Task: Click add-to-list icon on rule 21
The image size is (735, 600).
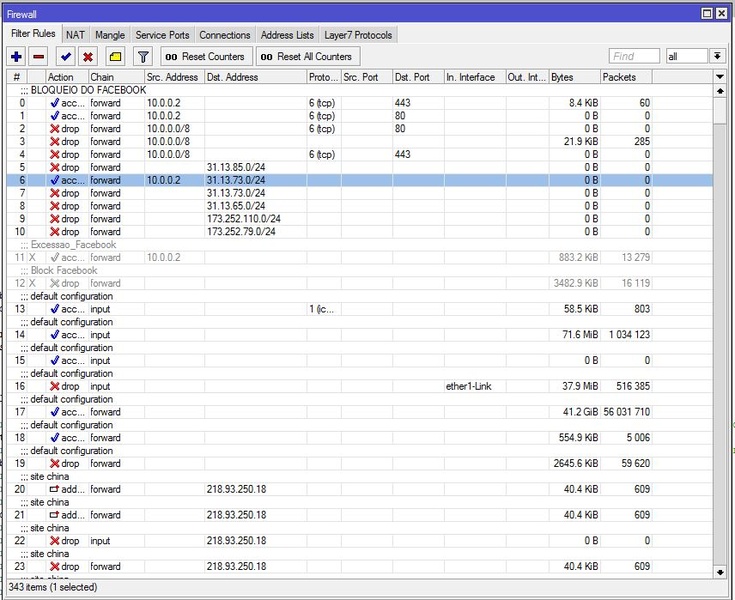Action: click(55, 515)
